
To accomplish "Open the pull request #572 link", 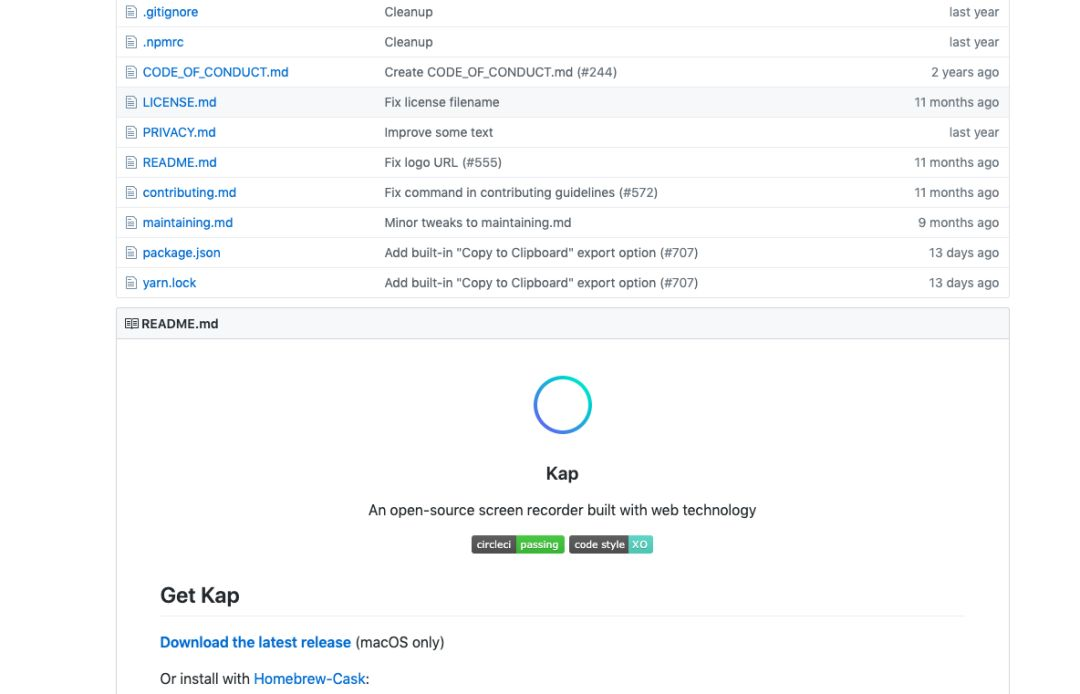I will [637, 192].
